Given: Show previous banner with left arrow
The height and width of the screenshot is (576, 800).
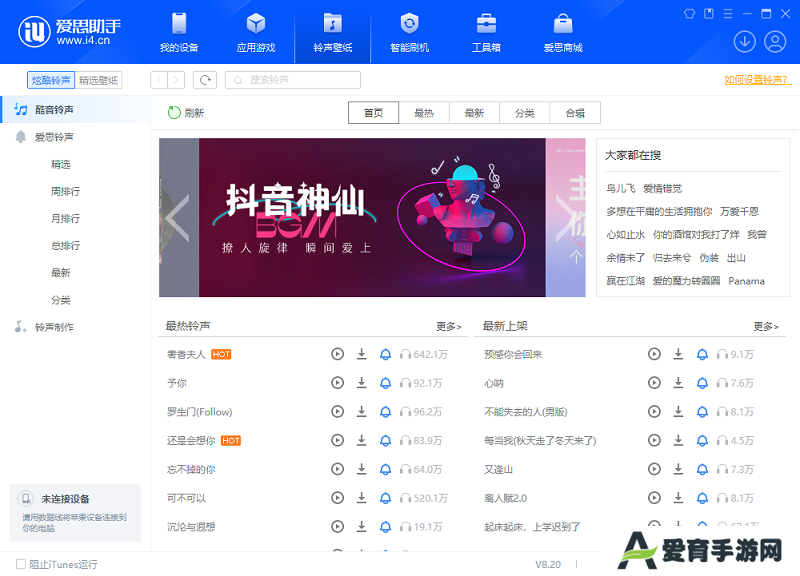Looking at the screenshot, I should point(178,218).
